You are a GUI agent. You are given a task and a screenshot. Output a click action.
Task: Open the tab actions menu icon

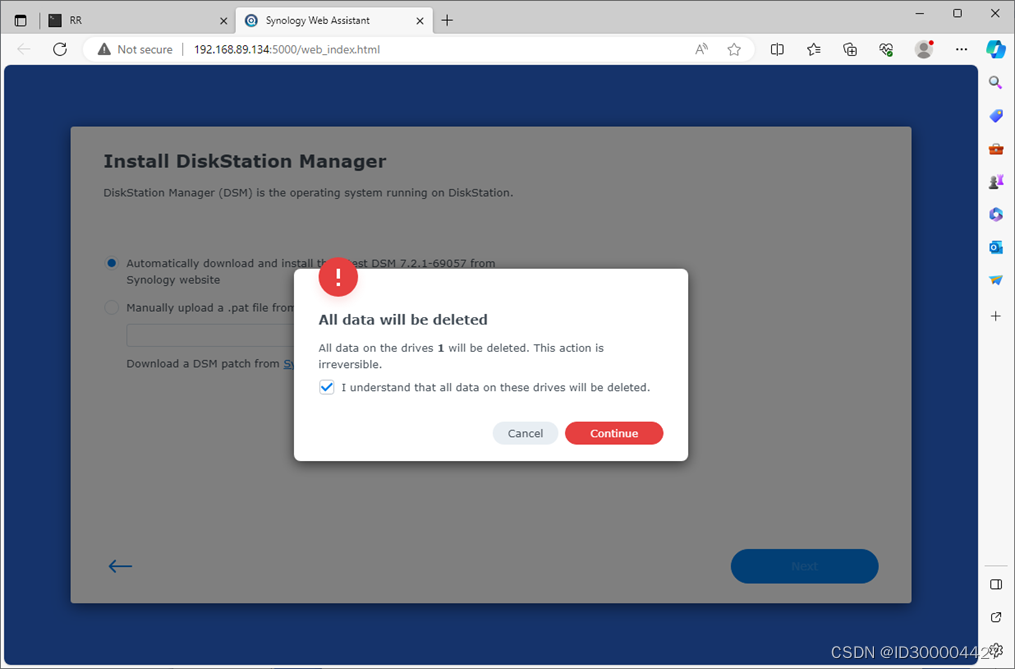21,20
